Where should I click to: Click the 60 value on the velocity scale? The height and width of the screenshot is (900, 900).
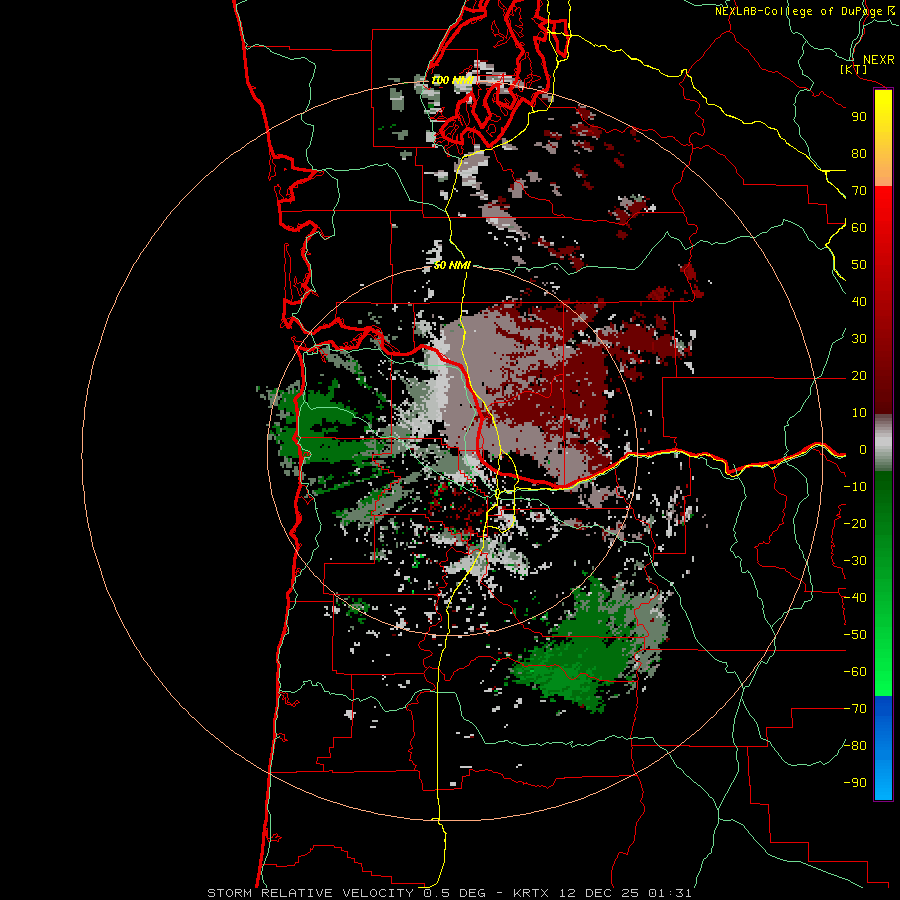[859, 228]
